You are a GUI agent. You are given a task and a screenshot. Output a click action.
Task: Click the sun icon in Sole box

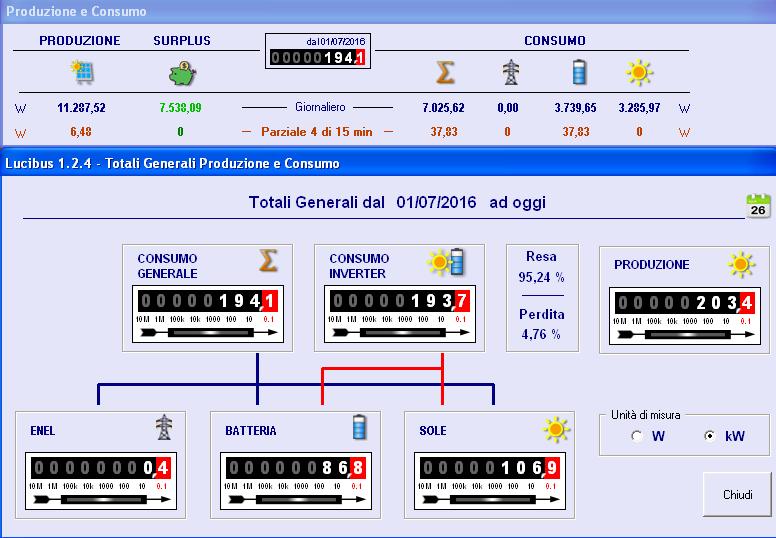click(x=556, y=429)
